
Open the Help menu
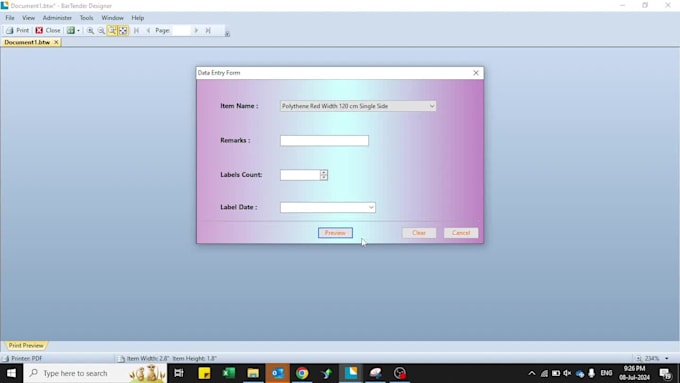tap(137, 18)
